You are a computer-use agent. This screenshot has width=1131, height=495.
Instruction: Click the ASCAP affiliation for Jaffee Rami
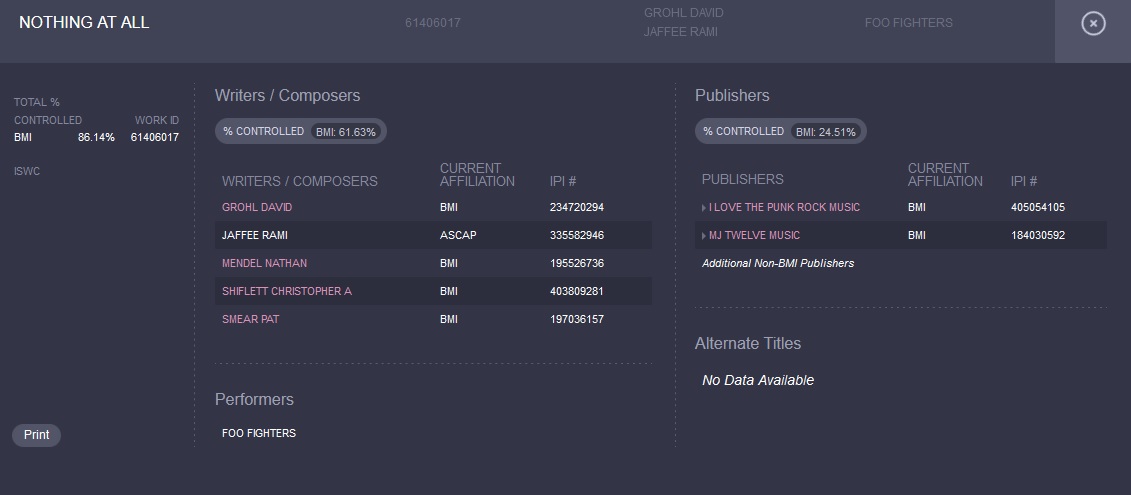[458, 236]
